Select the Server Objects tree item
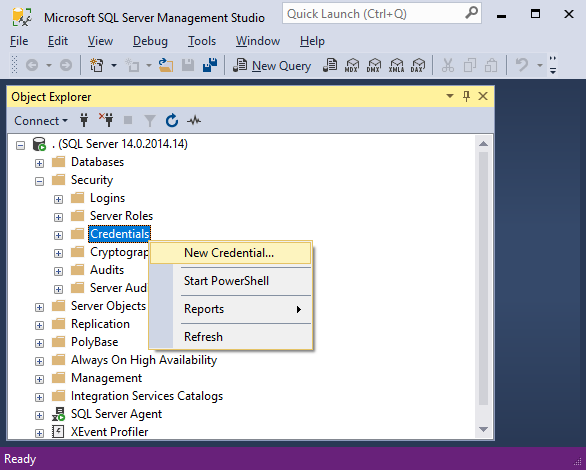This screenshot has height=470, width=586. pyautogui.click(x=108, y=306)
